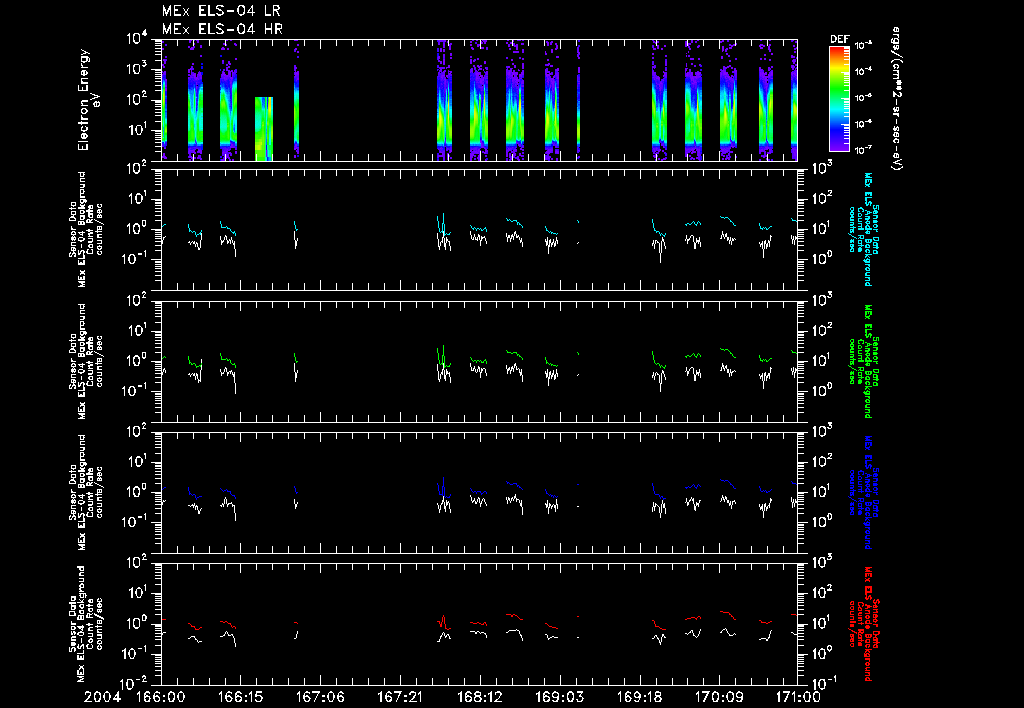Select the 'Electron Energy eV' axis label

point(88,100)
